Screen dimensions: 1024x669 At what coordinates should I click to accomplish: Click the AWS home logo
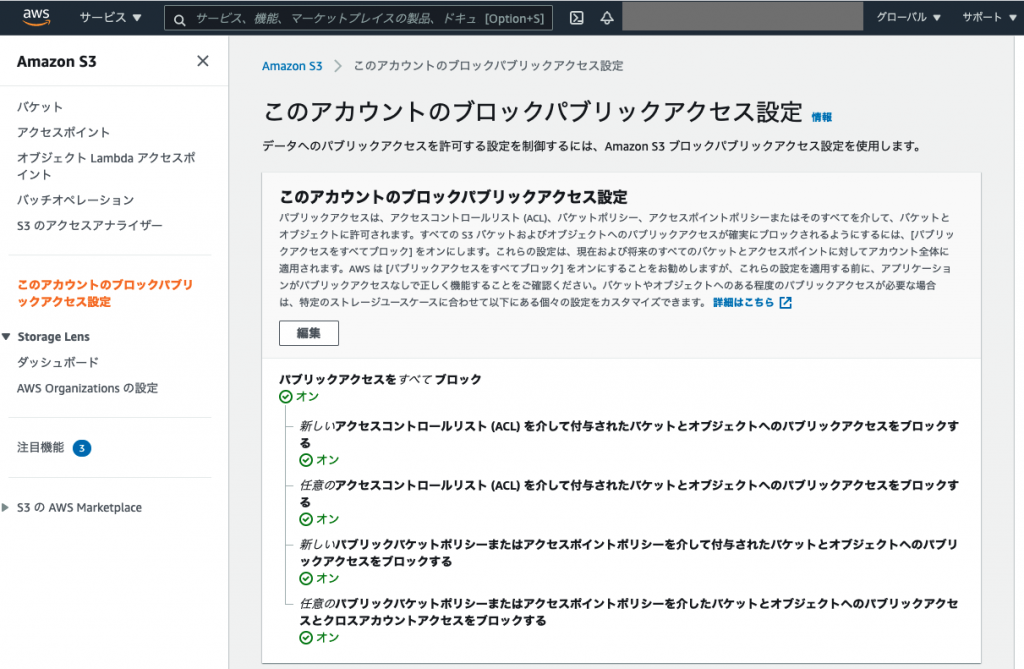36,15
